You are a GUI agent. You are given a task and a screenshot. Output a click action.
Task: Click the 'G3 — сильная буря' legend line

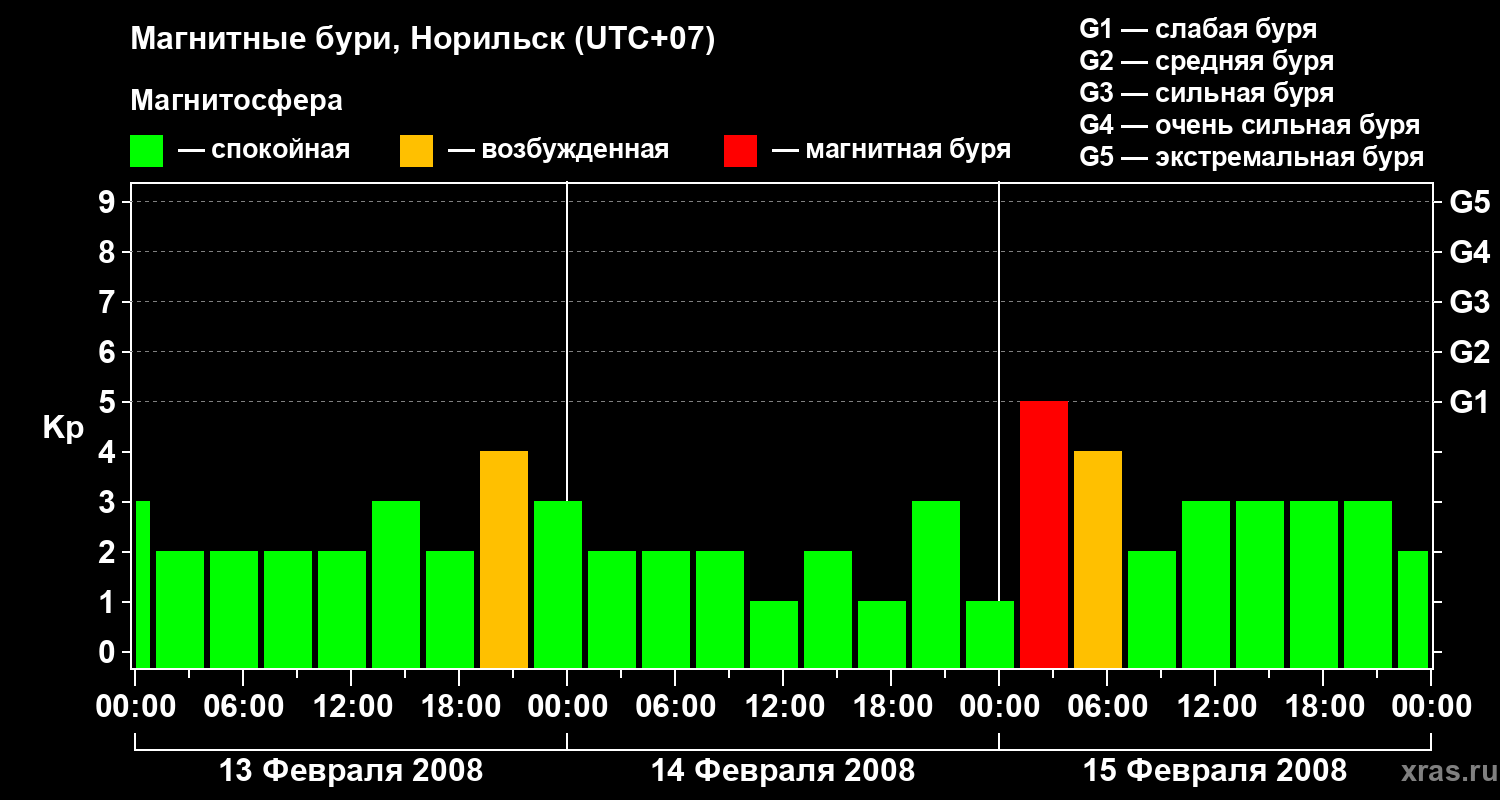tap(1206, 93)
